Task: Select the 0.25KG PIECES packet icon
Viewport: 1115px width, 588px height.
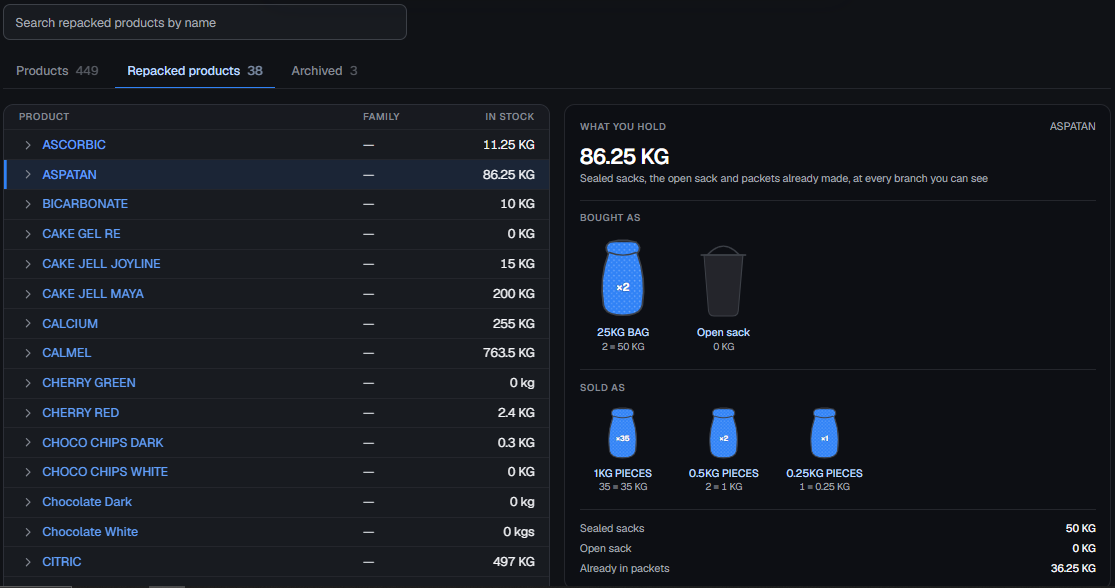Action: click(x=824, y=433)
